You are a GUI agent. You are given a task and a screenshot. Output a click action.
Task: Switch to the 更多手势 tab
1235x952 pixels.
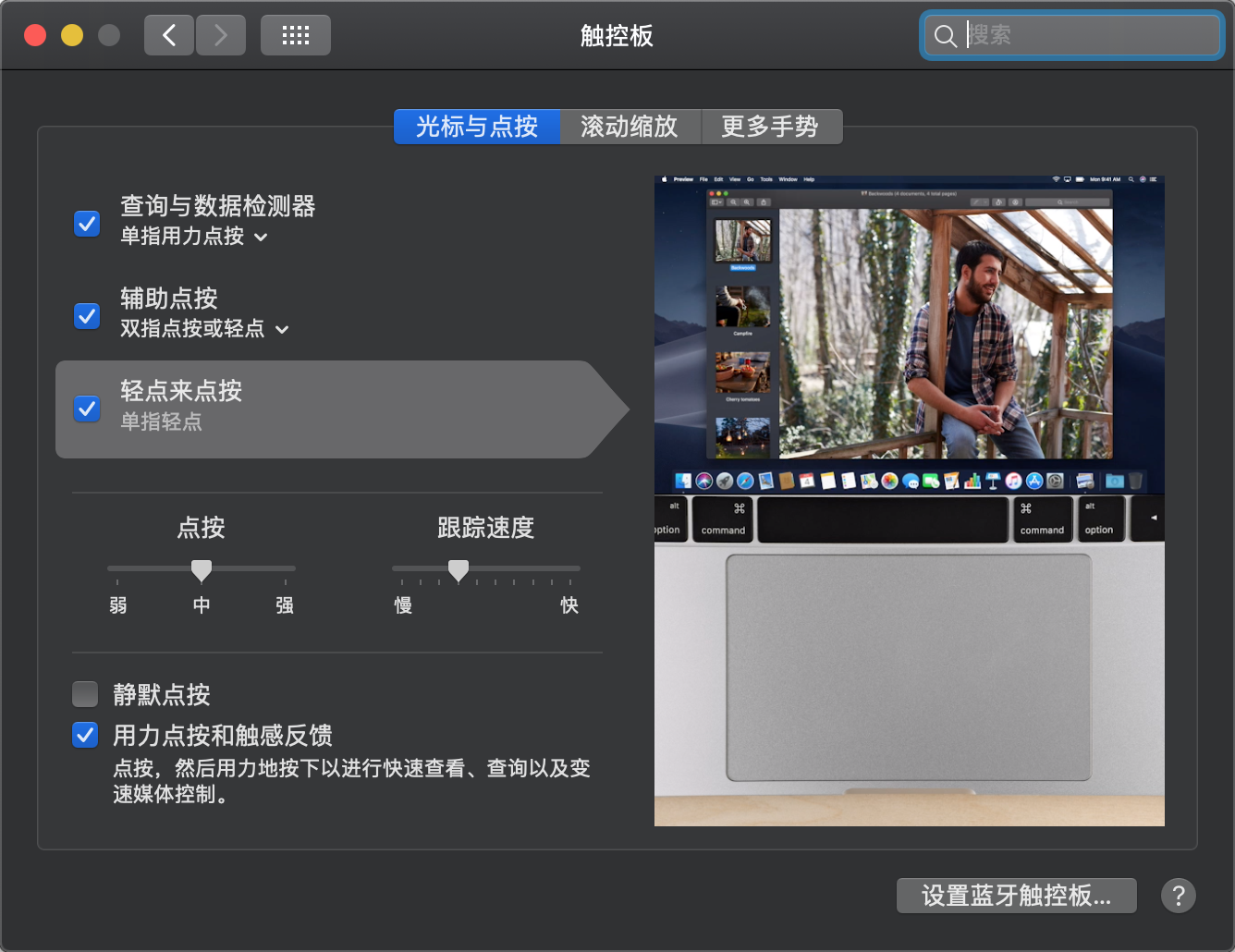coord(773,127)
